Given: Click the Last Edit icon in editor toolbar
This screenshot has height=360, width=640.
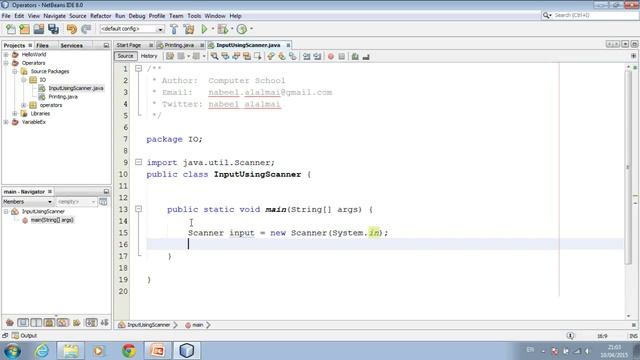Looking at the screenshot, I should (x=170, y=56).
